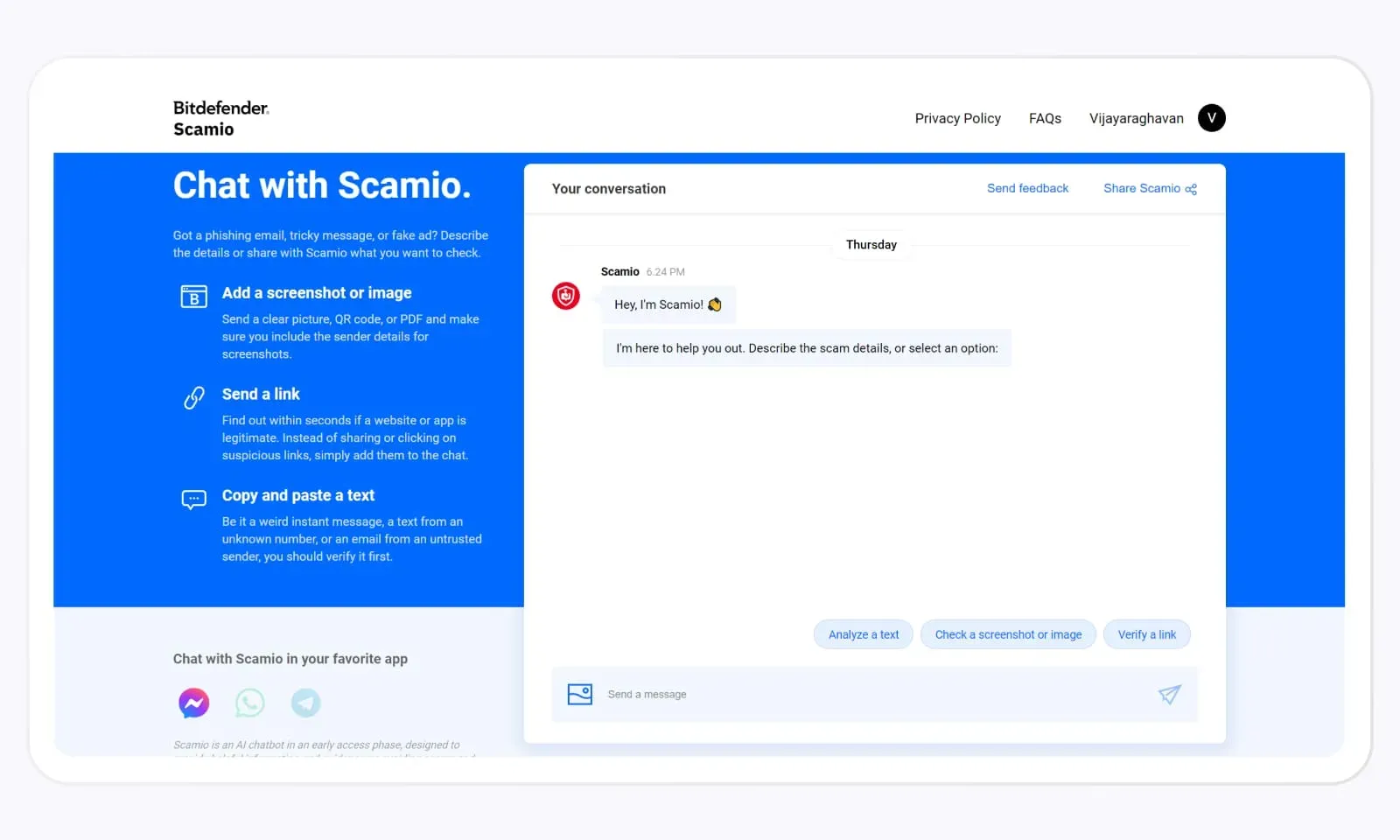The width and height of the screenshot is (1400, 840).
Task: Click the Bitdefender Scamio logo
Action: [x=220, y=118]
